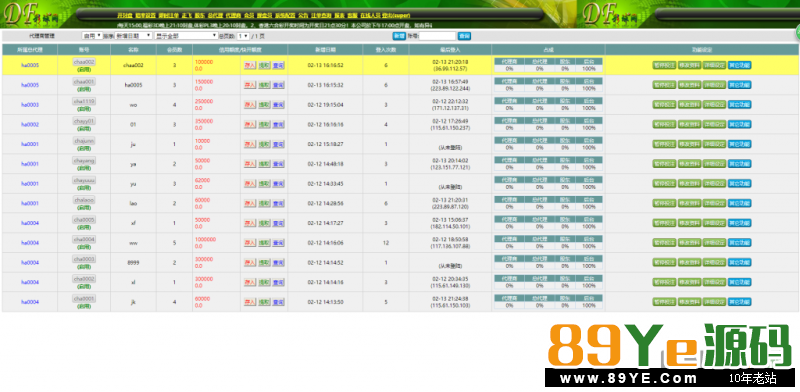Click 存入 button in the chaa002 row
Image resolution: width=800 pixels, height=392 pixels.
coord(249,65)
